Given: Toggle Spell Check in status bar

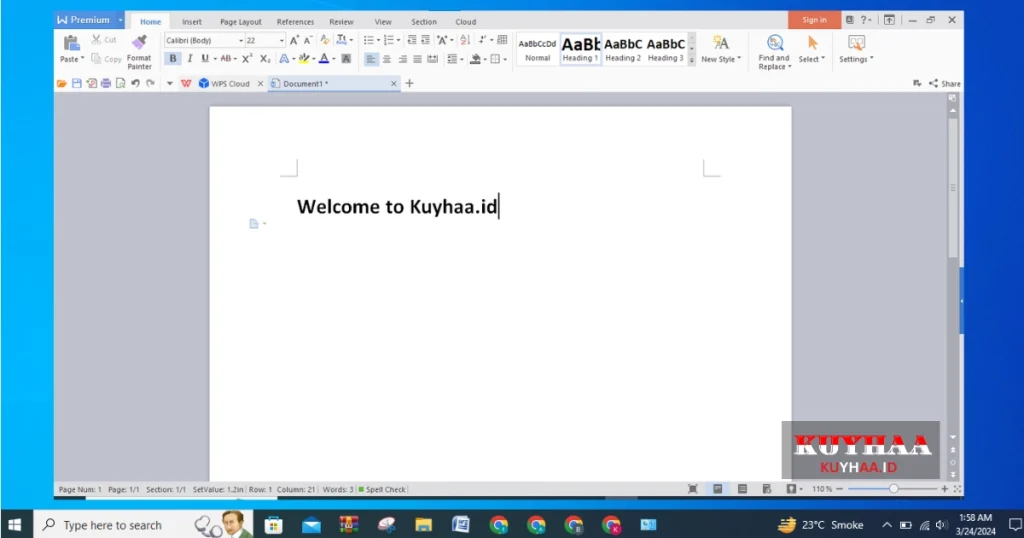Looking at the screenshot, I should click(382, 489).
